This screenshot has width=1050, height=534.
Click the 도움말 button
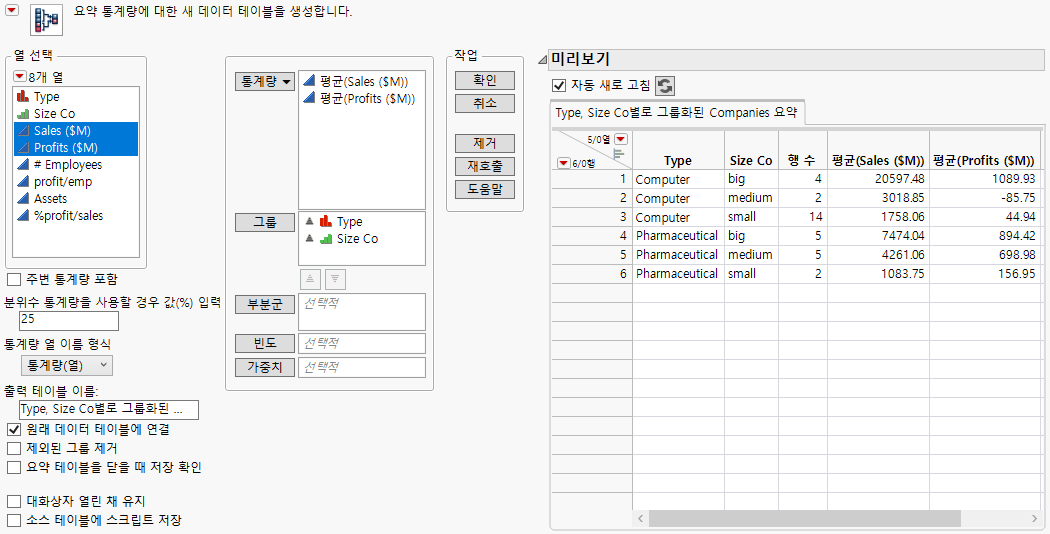(x=485, y=190)
